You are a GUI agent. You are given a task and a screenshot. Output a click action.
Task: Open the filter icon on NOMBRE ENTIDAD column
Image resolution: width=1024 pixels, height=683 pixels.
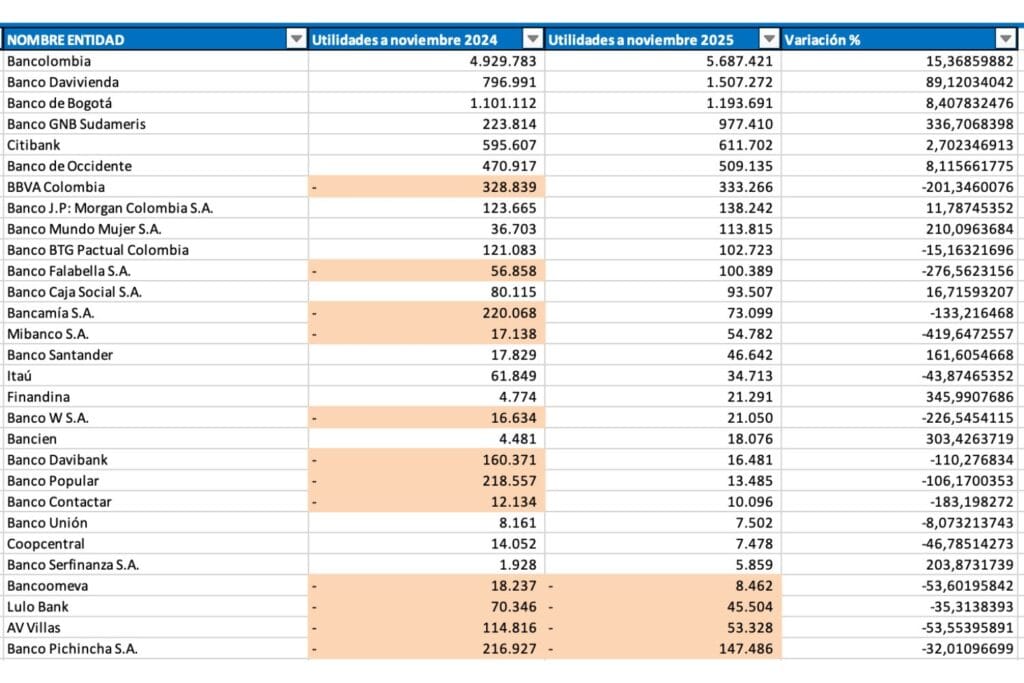point(296,39)
